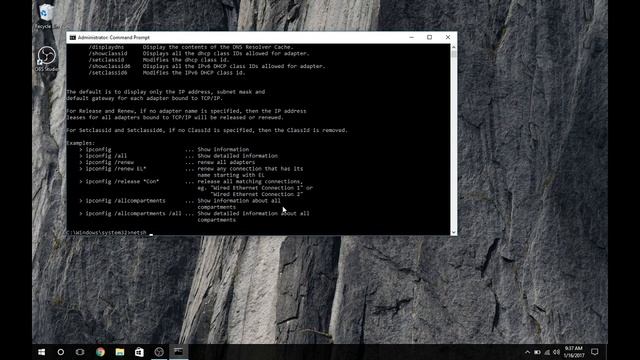Click the 'Administrator: Command Prompt' window title
This screenshot has height=360, width=640.
click(x=113, y=38)
